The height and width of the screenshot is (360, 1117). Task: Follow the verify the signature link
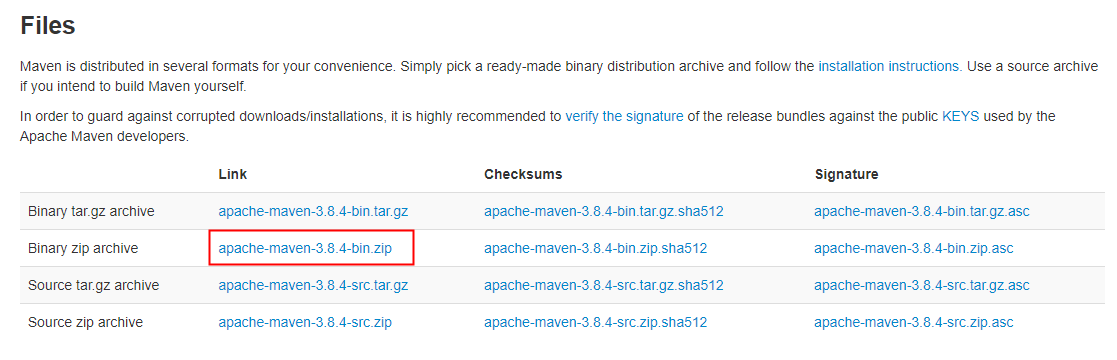pos(624,116)
